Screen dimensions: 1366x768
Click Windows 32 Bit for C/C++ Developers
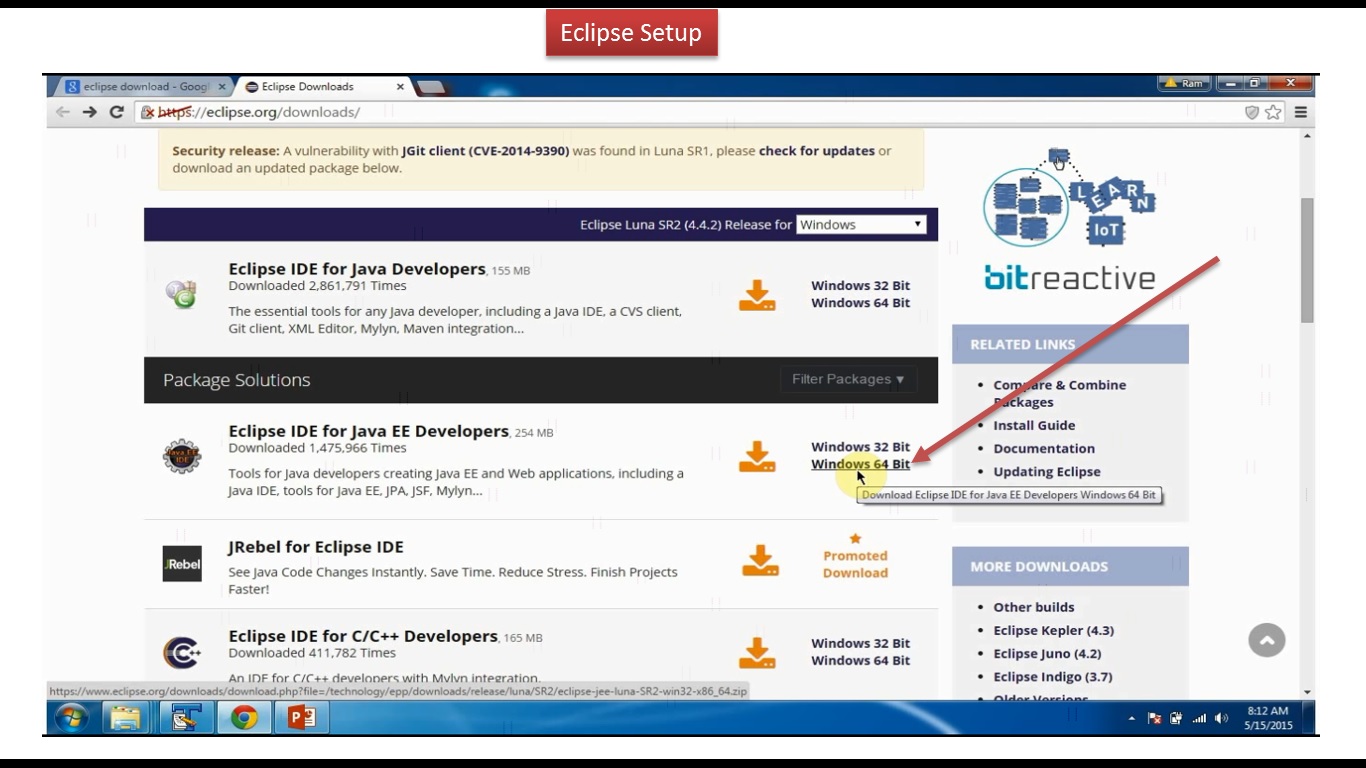860,643
